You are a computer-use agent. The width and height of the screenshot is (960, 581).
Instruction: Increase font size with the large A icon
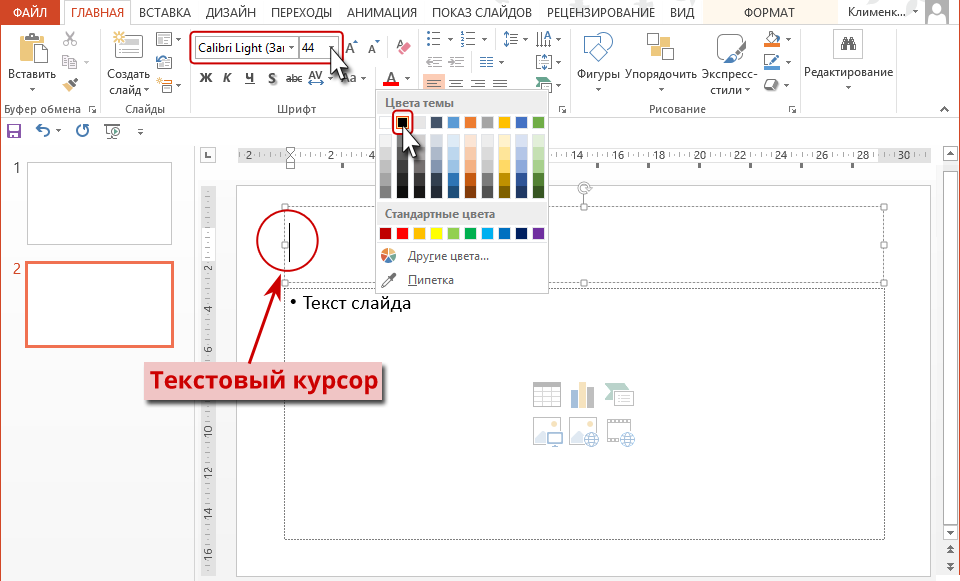pyautogui.click(x=351, y=48)
